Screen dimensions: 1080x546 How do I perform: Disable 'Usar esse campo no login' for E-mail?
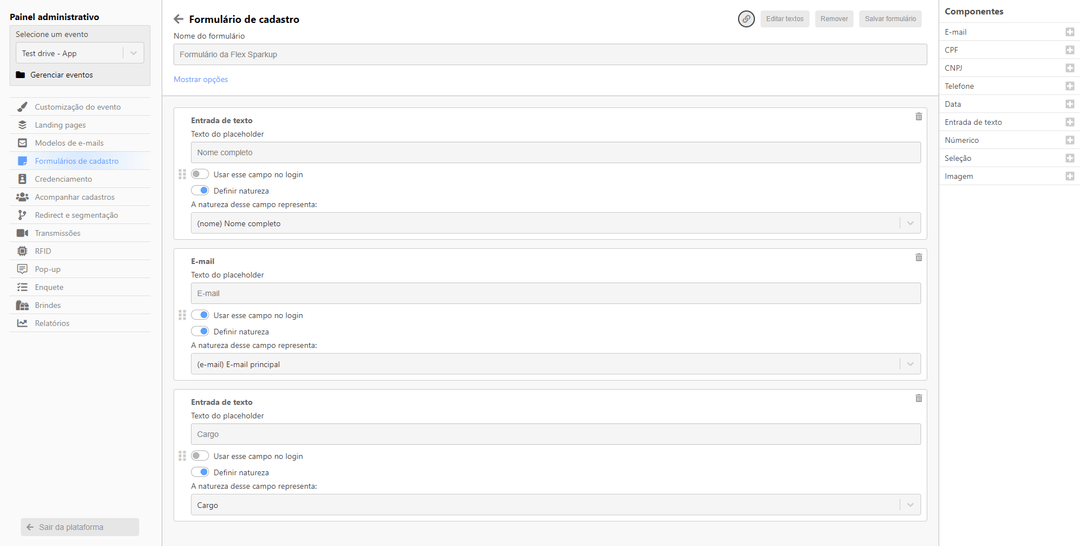click(x=200, y=315)
